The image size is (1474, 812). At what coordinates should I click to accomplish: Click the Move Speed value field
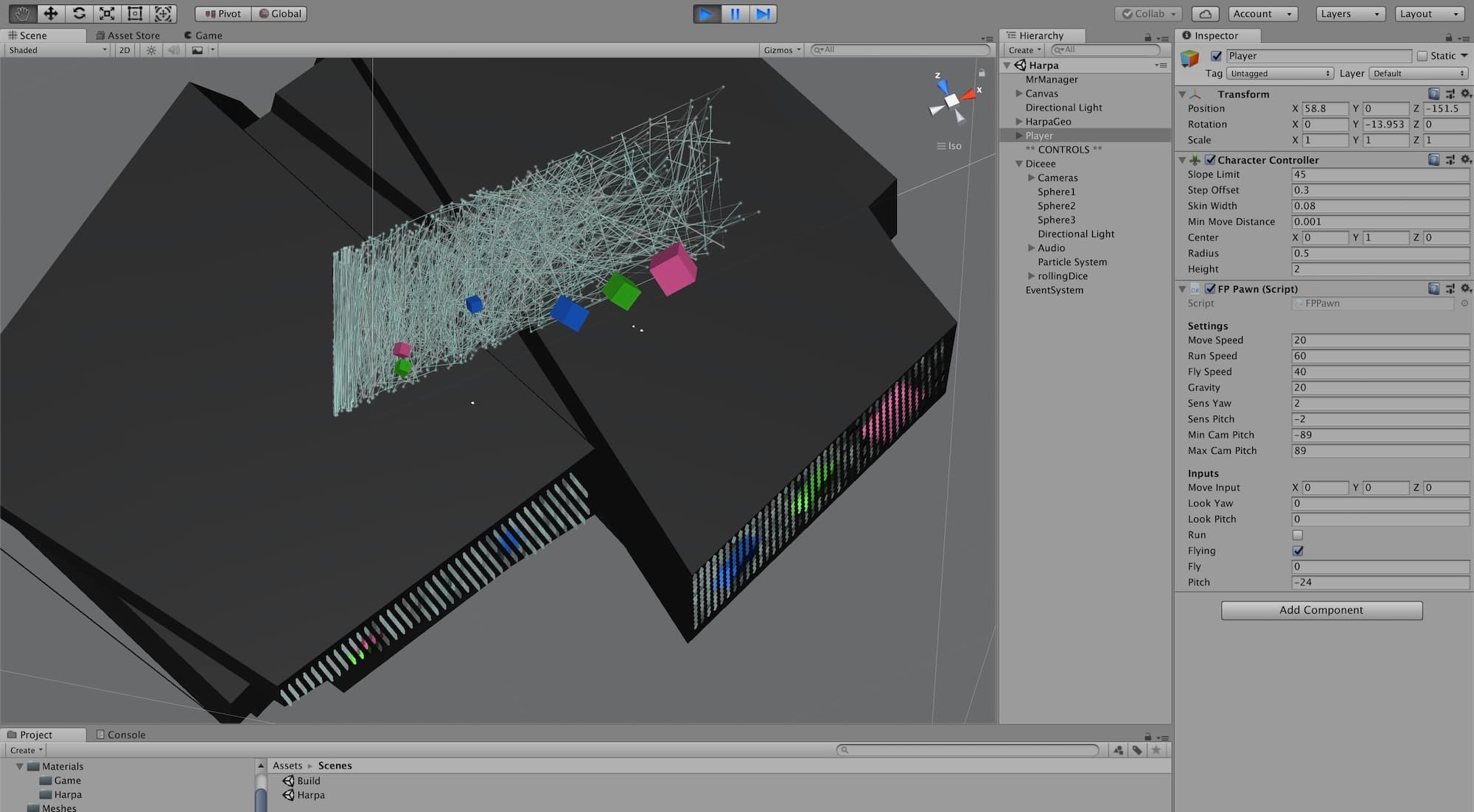pos(1380,340)
